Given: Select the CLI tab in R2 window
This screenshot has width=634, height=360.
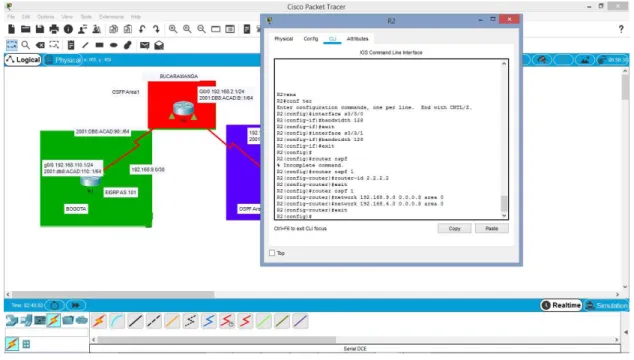Looking at the screenshot, I should [x=332, y=39].
